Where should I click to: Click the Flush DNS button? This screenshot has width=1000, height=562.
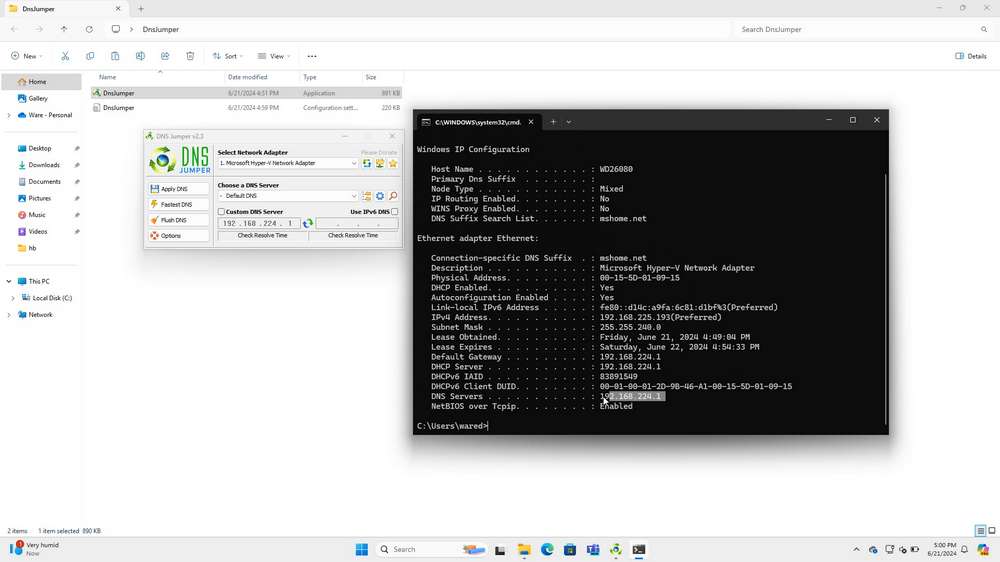point(178,220)
